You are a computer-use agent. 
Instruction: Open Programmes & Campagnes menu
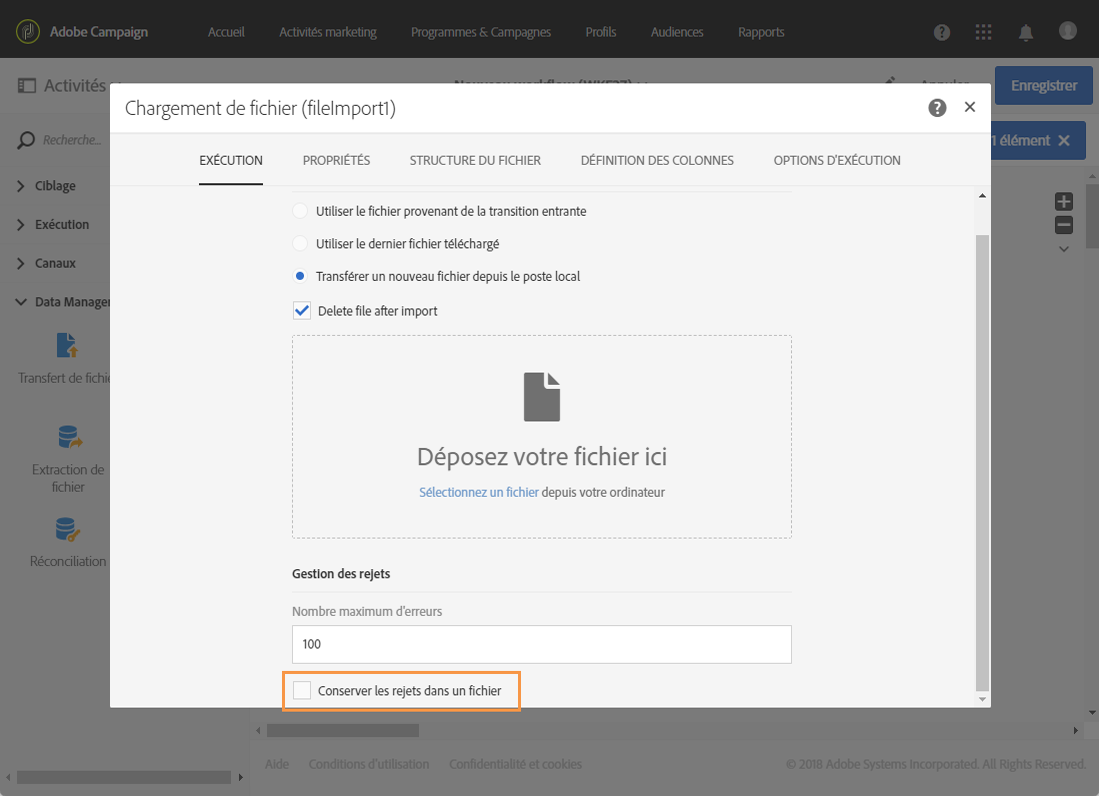click(481, 32)
